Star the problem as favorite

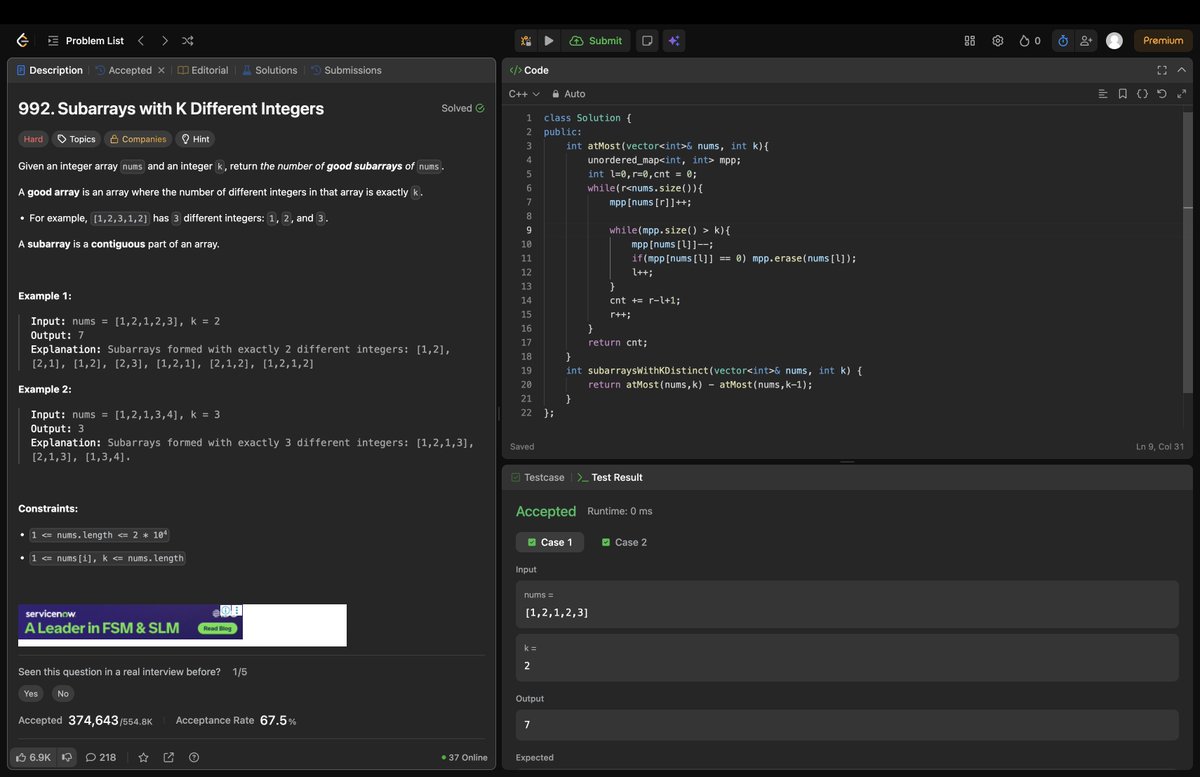(x=143, y=757)
